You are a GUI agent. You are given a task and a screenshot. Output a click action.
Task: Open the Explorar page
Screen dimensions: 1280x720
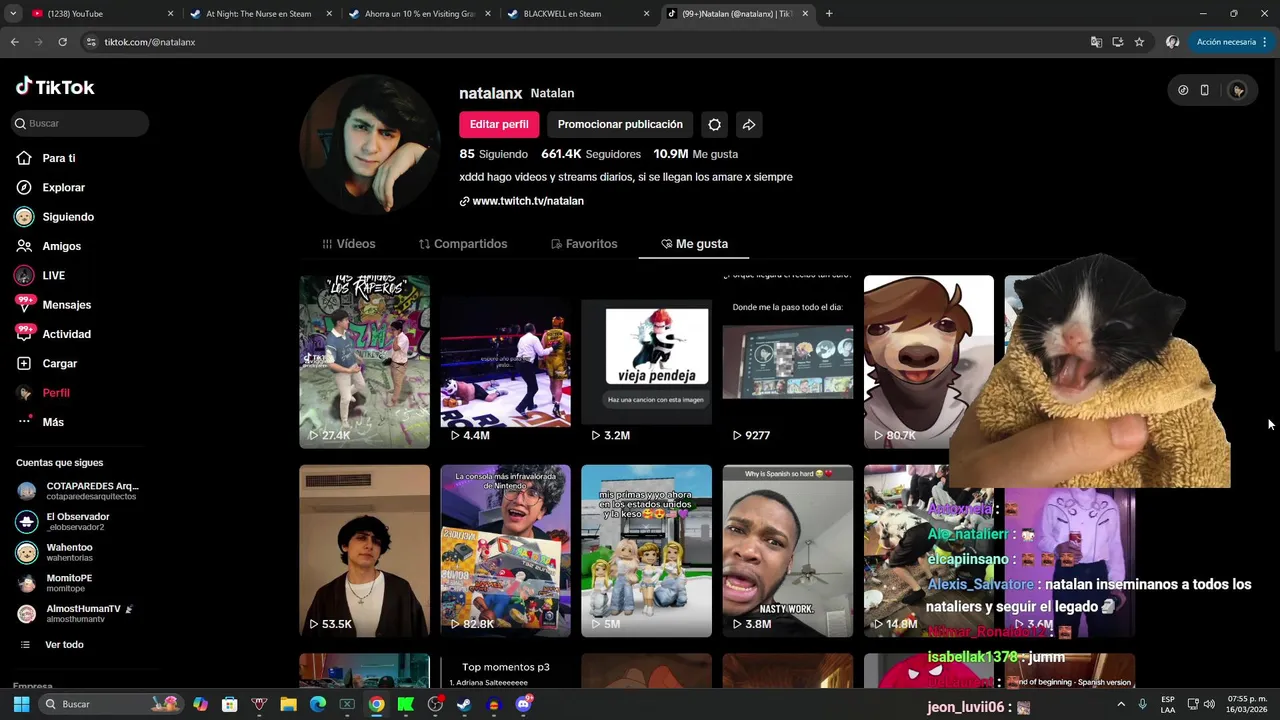pyautogui.click(x=50, y=187)
